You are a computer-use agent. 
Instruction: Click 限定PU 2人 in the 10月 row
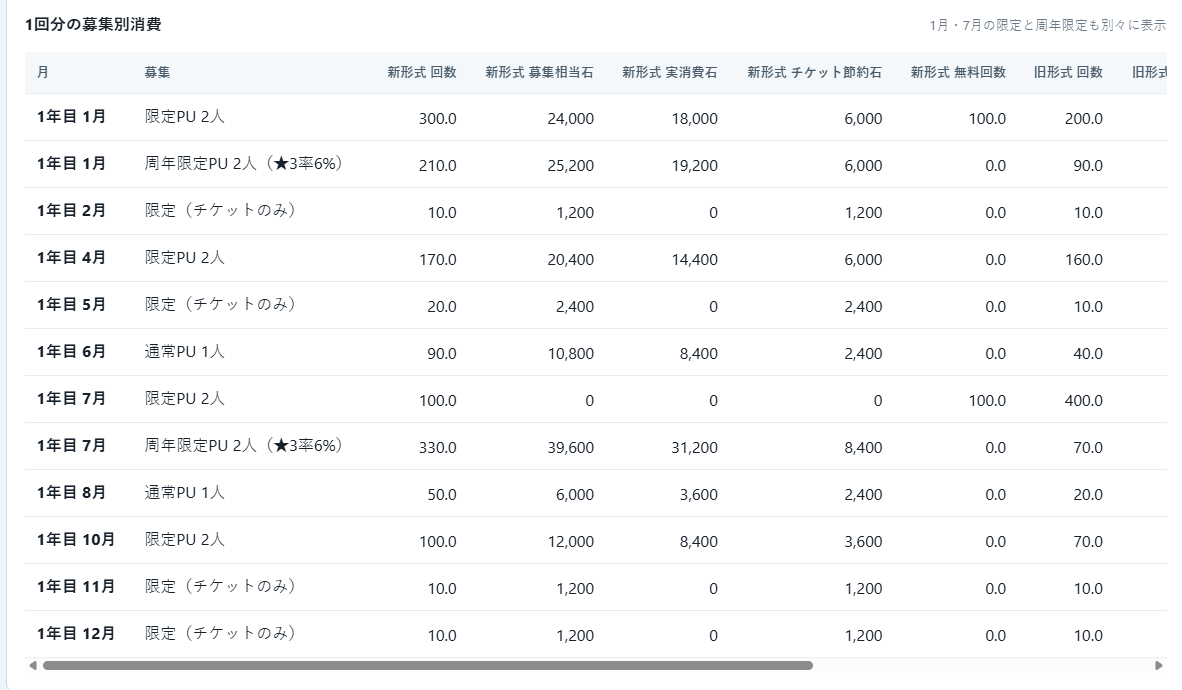pos(185,540)
